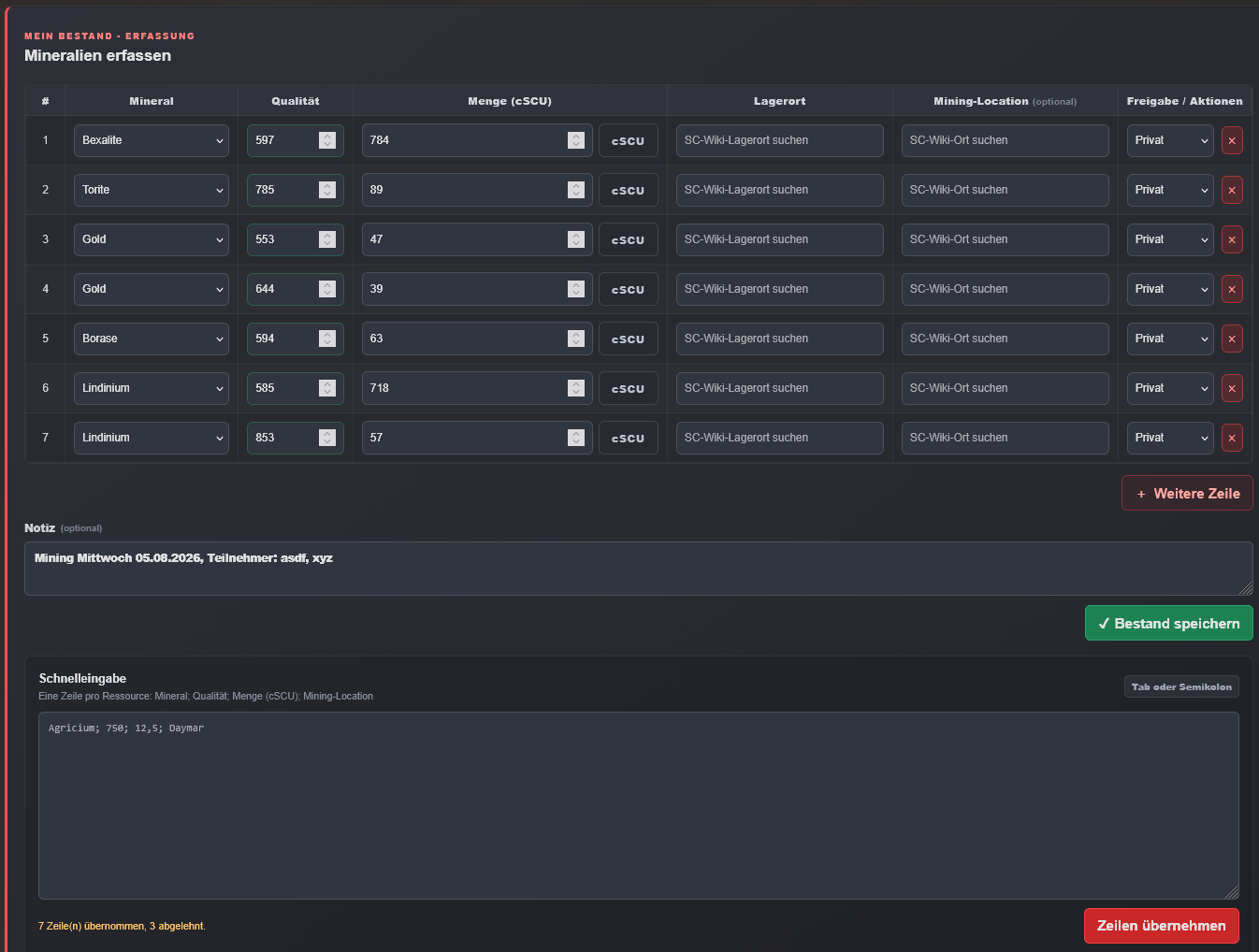Focus Mining-Location search field in row 1
Viewport: 1259px width, 952px height.
coord(1006,140)
